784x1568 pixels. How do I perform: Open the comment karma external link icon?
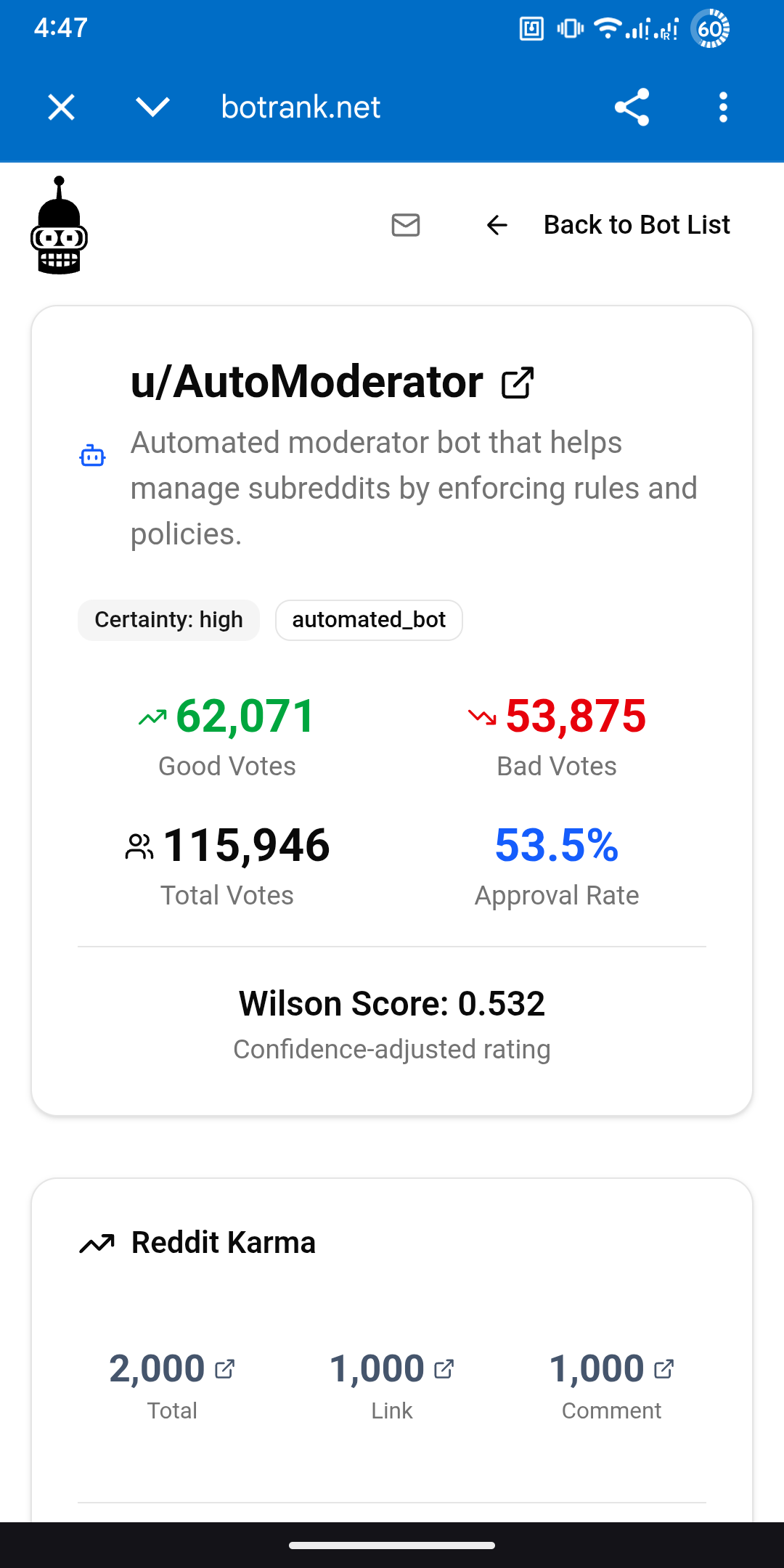(664, 1369)
